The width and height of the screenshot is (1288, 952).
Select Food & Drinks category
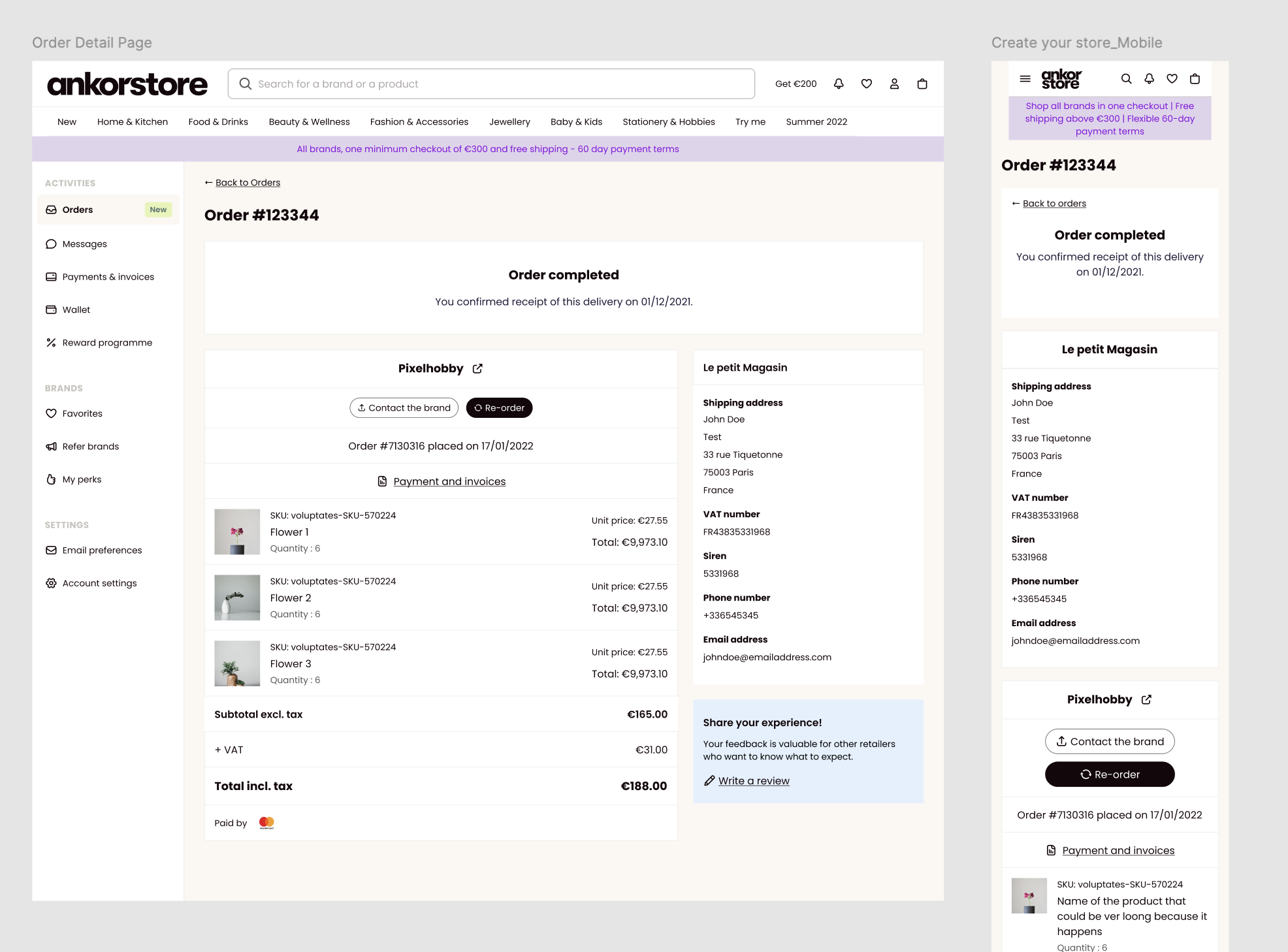pos(218,121)
